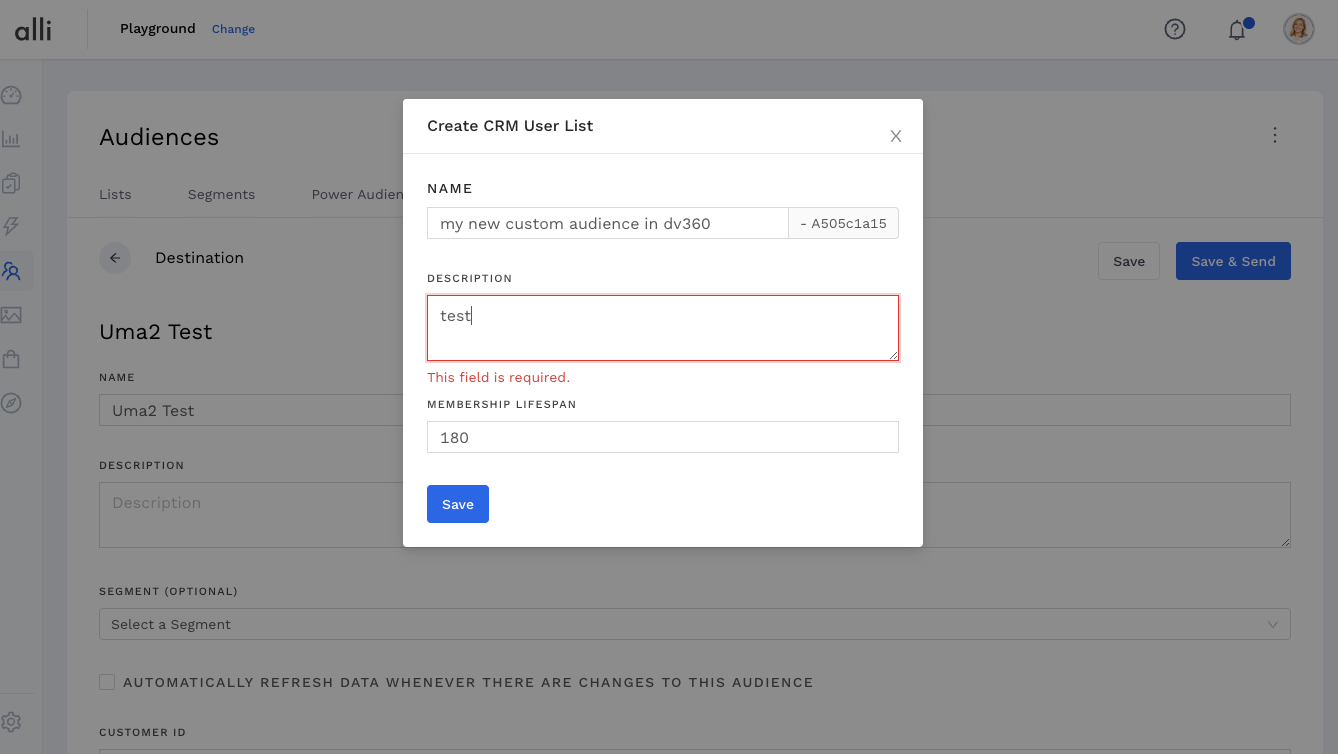1338x754 pixels.
Task: Click the lightning bolt sidebar icon
Action: click(x=11, y=227)
